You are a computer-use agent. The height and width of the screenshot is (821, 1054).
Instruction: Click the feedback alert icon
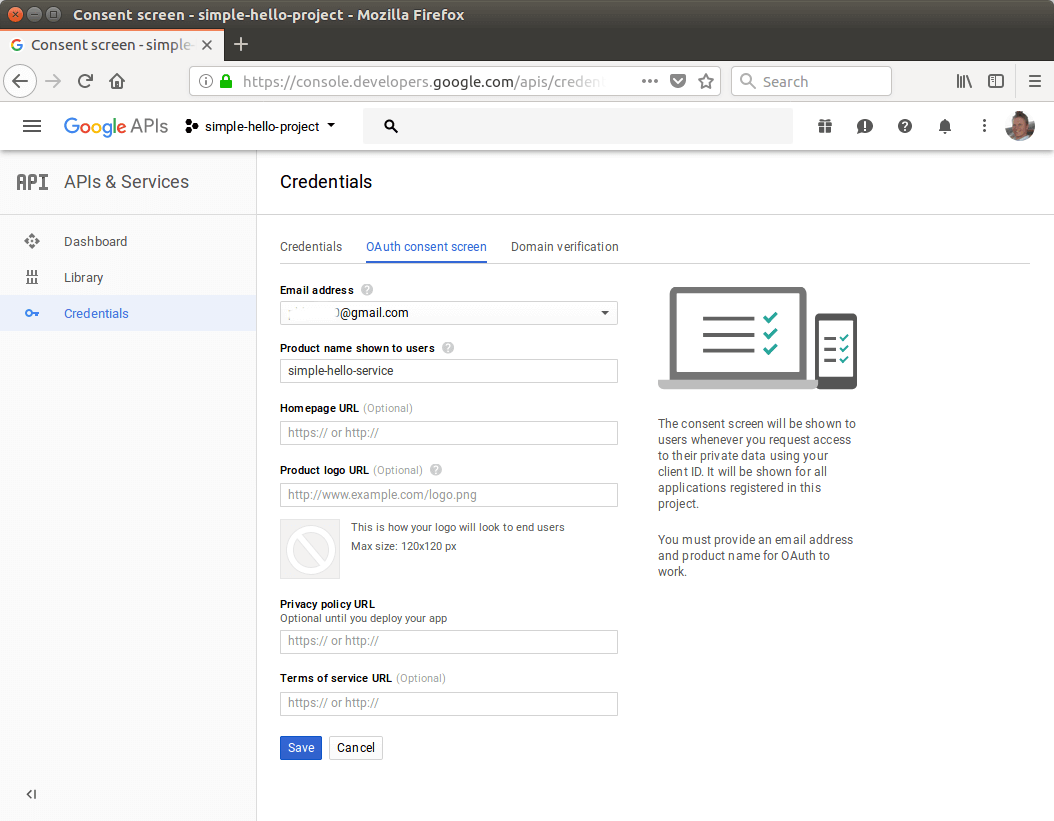click(x=864, y=126)
